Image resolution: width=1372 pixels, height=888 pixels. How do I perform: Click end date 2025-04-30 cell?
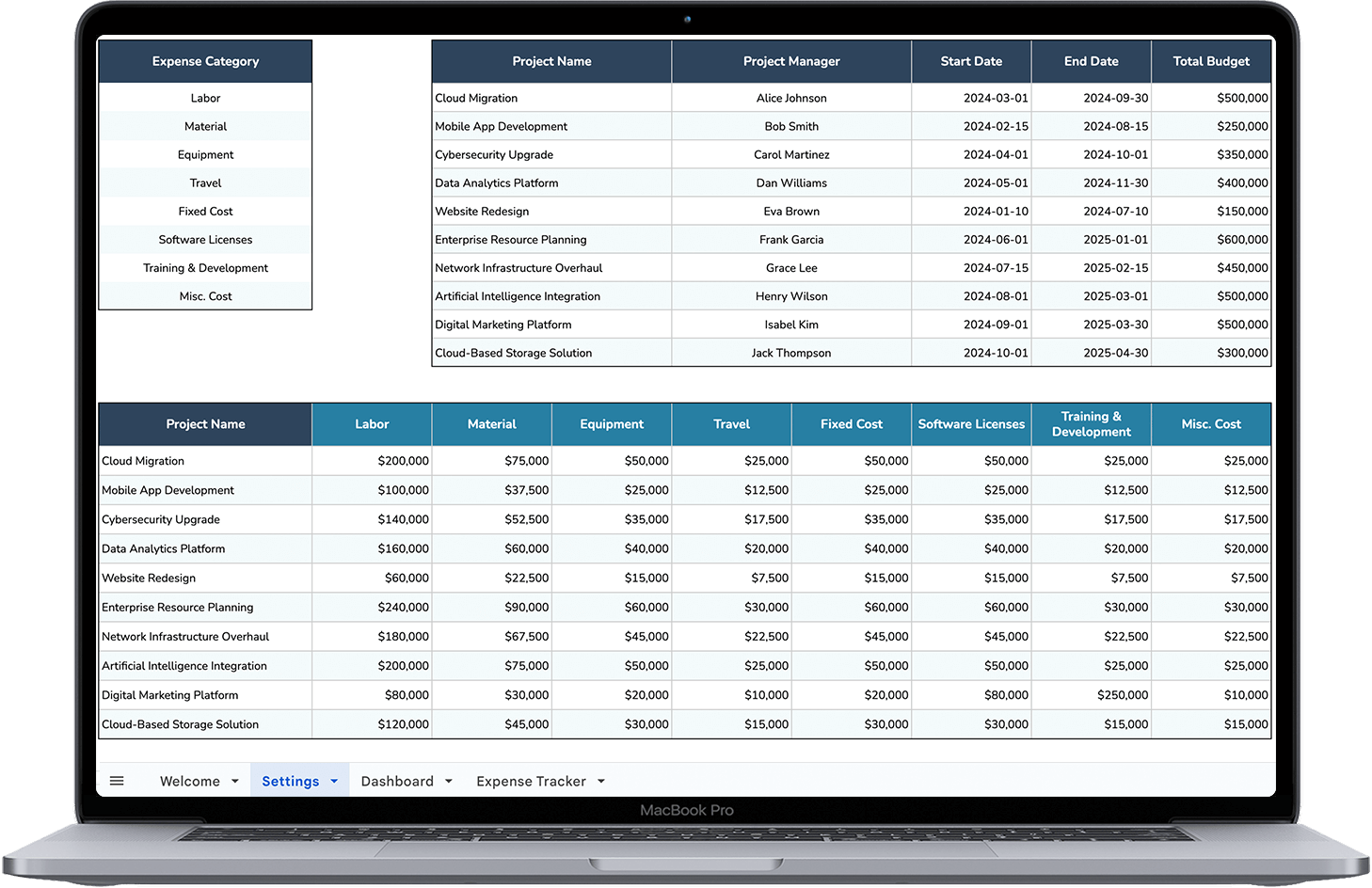click(1092, 353)
